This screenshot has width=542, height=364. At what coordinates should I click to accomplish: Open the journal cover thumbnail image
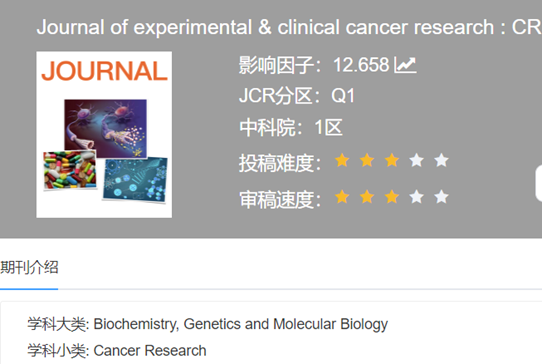coord(104,134)
